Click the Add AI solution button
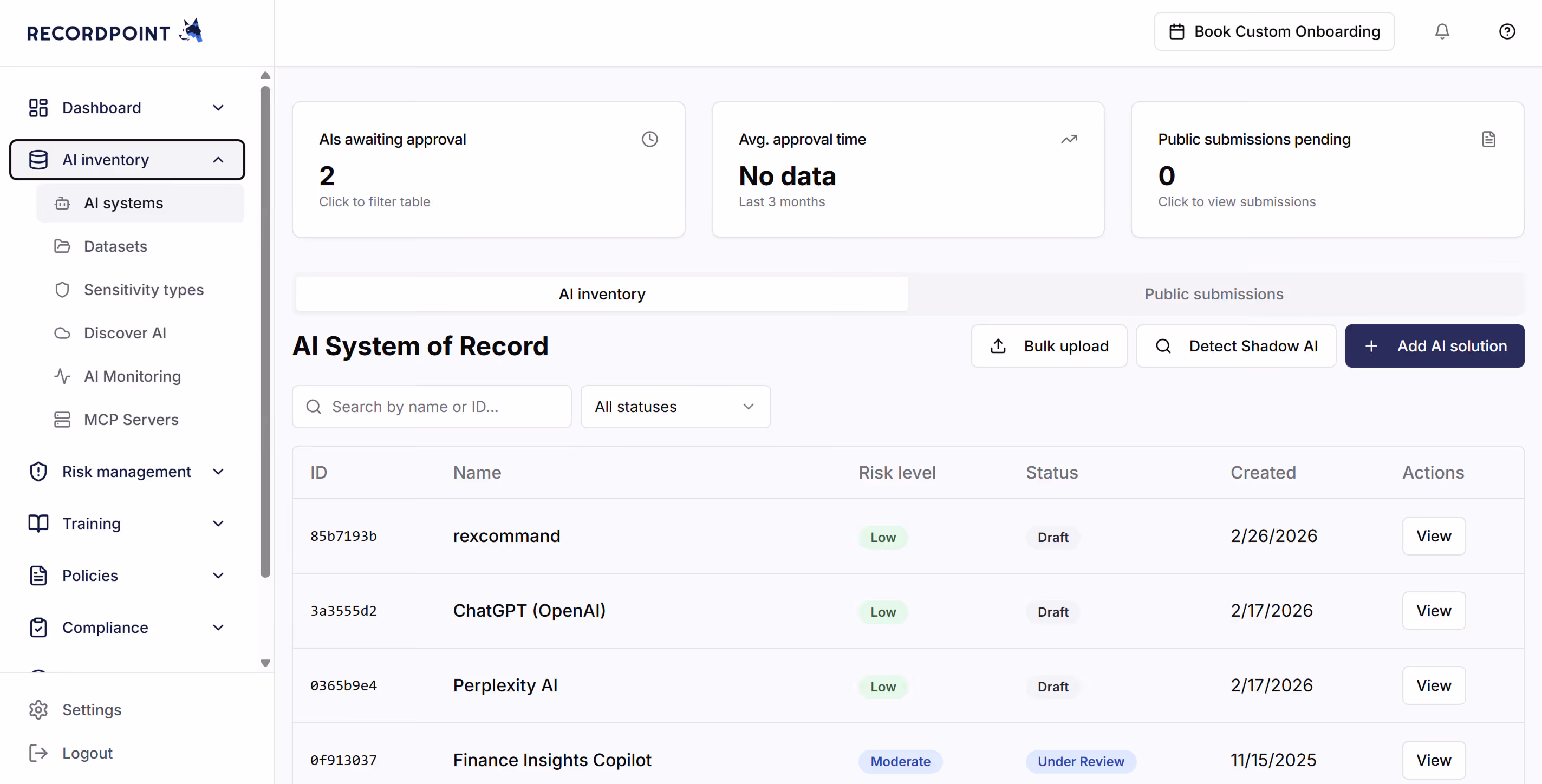 [1435, 346]
